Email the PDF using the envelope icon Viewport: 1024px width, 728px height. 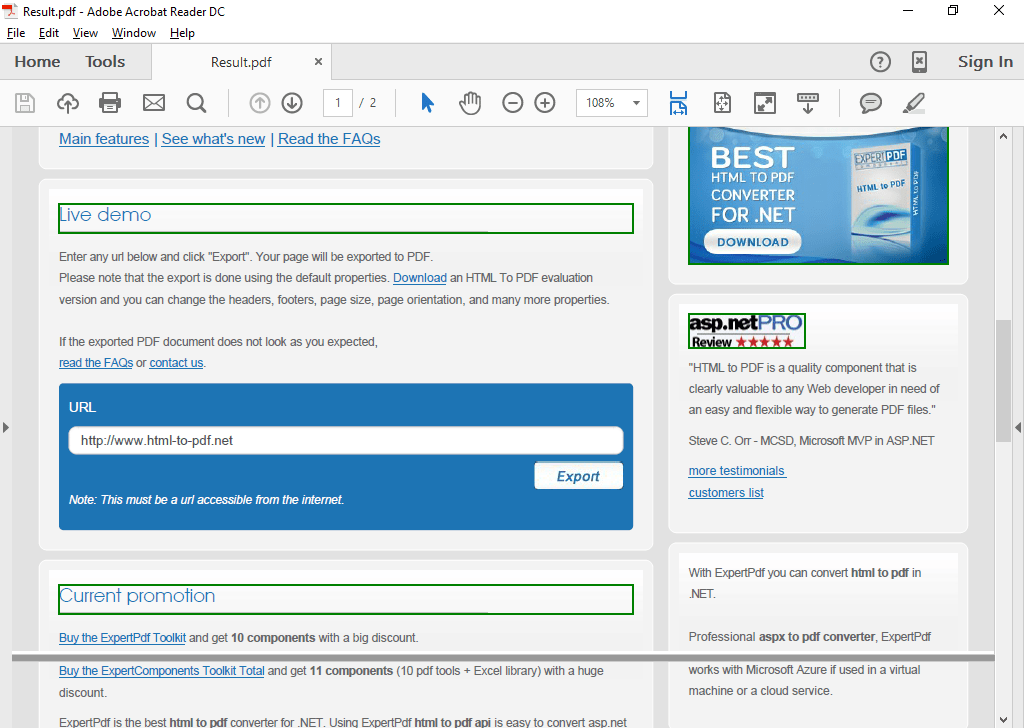tap(153, 103)
